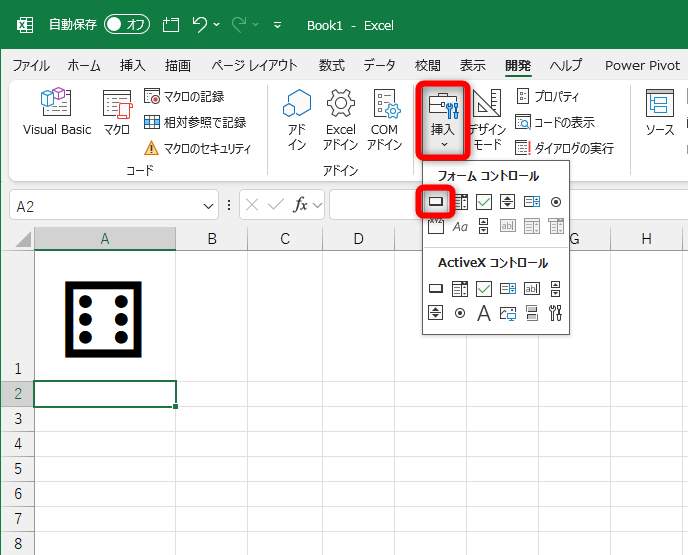Open ActiveX More Controls tools icon
Screen dimensions: 688x555
click(555, 313)
